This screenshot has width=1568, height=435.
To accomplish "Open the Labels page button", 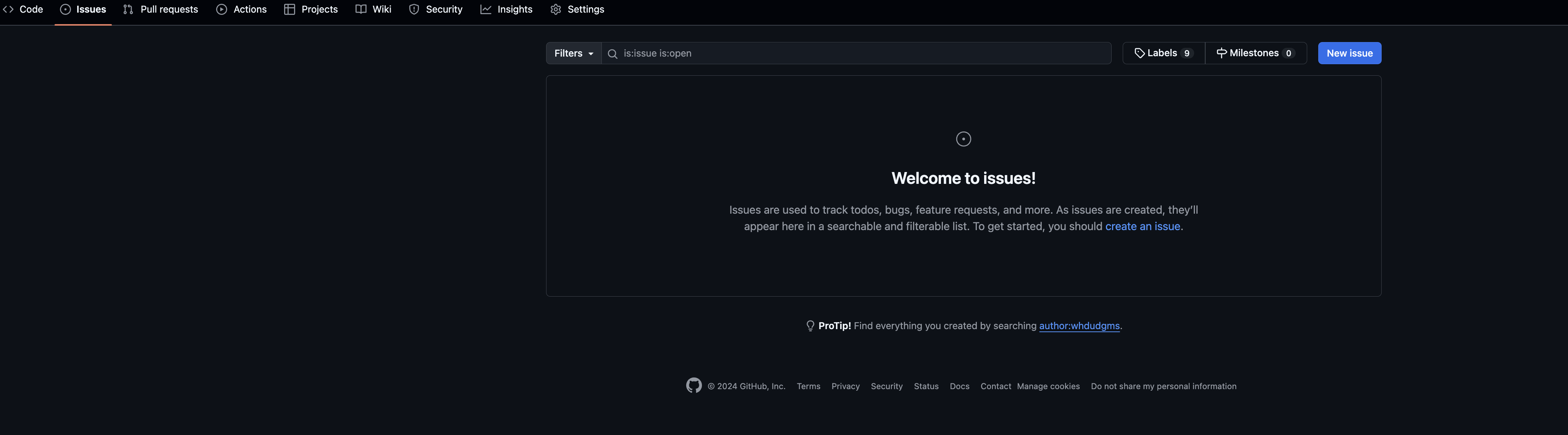I will (1163, 53).
